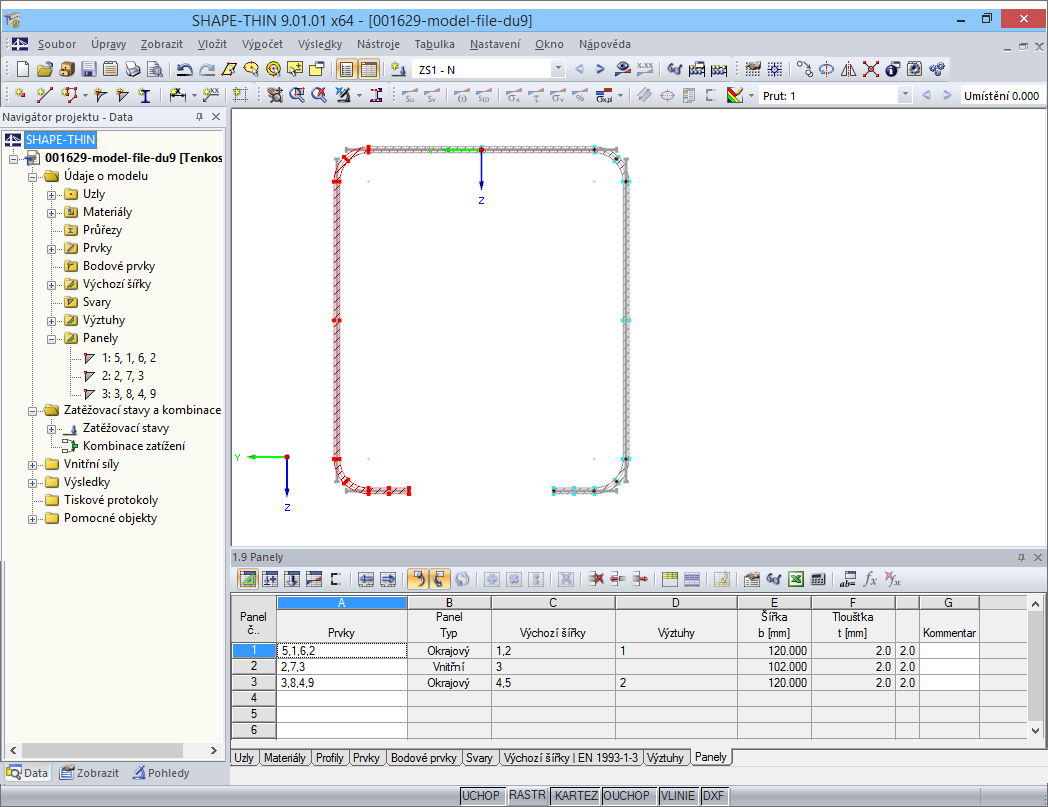
Task: Open the color scale results panel
Action: [x=735, y=95]
